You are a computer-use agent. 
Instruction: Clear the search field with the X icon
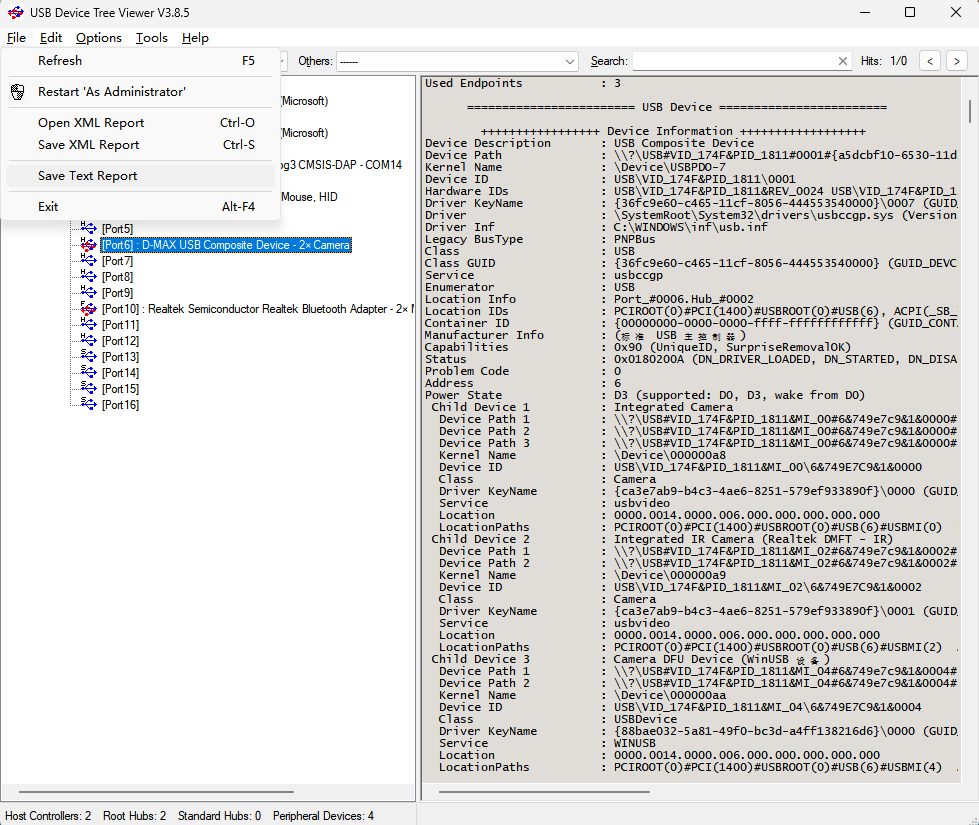[843, 61]
